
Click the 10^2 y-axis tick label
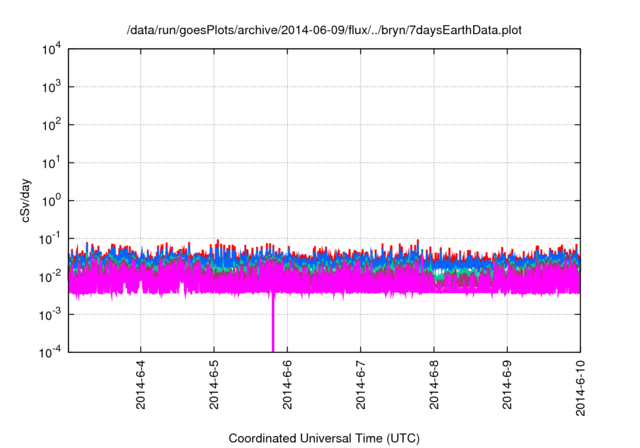[52, 125]
